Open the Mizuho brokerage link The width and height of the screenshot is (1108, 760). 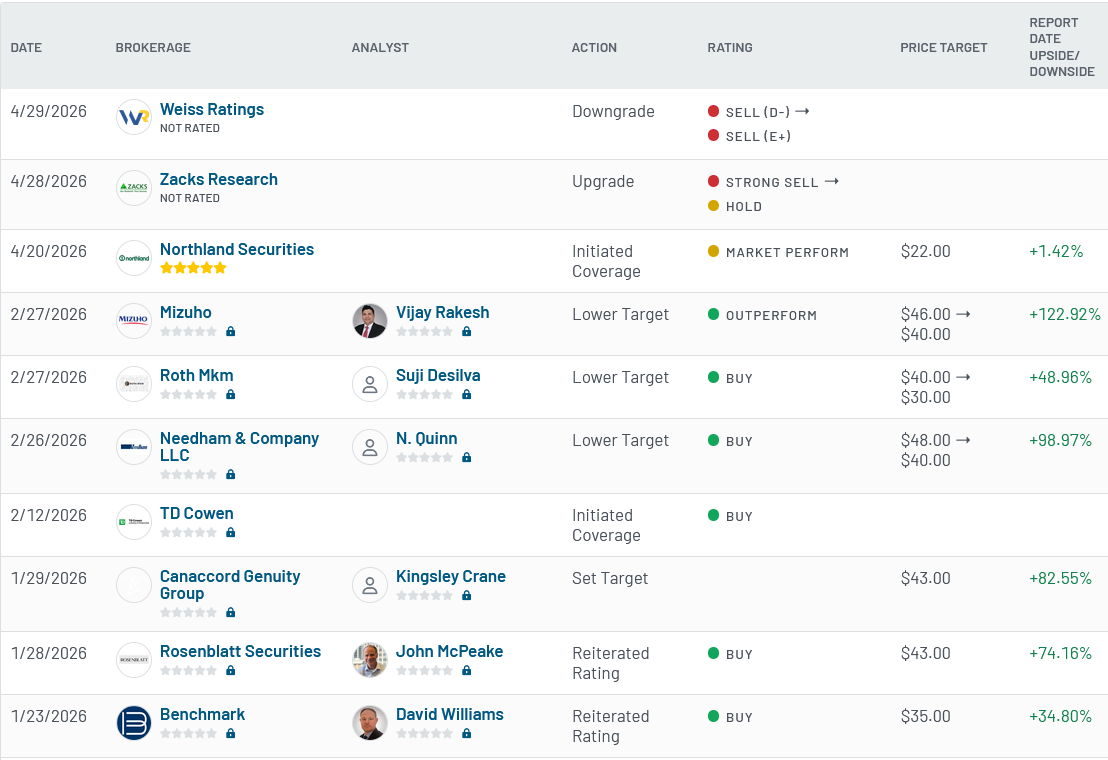[x=186, y=312]
